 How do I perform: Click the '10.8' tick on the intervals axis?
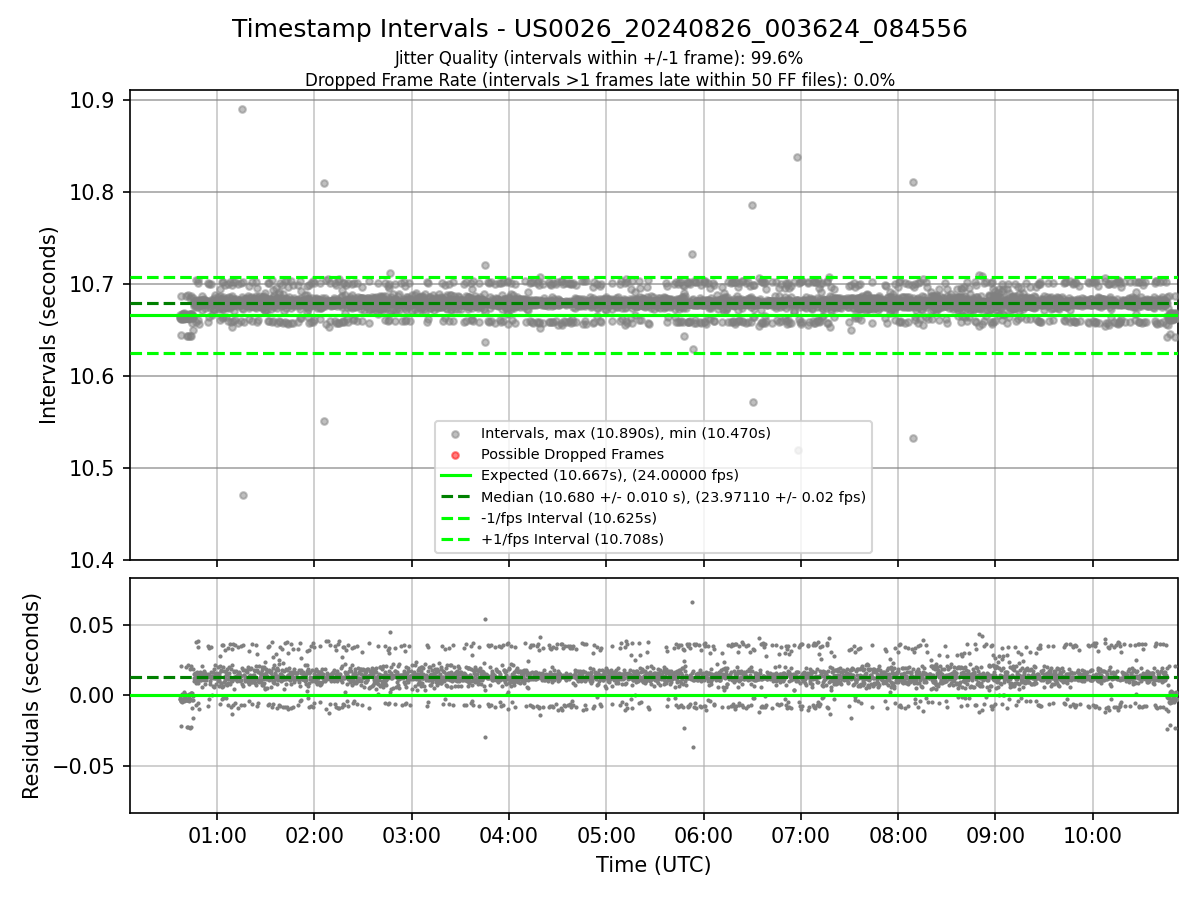pos(92,192)
